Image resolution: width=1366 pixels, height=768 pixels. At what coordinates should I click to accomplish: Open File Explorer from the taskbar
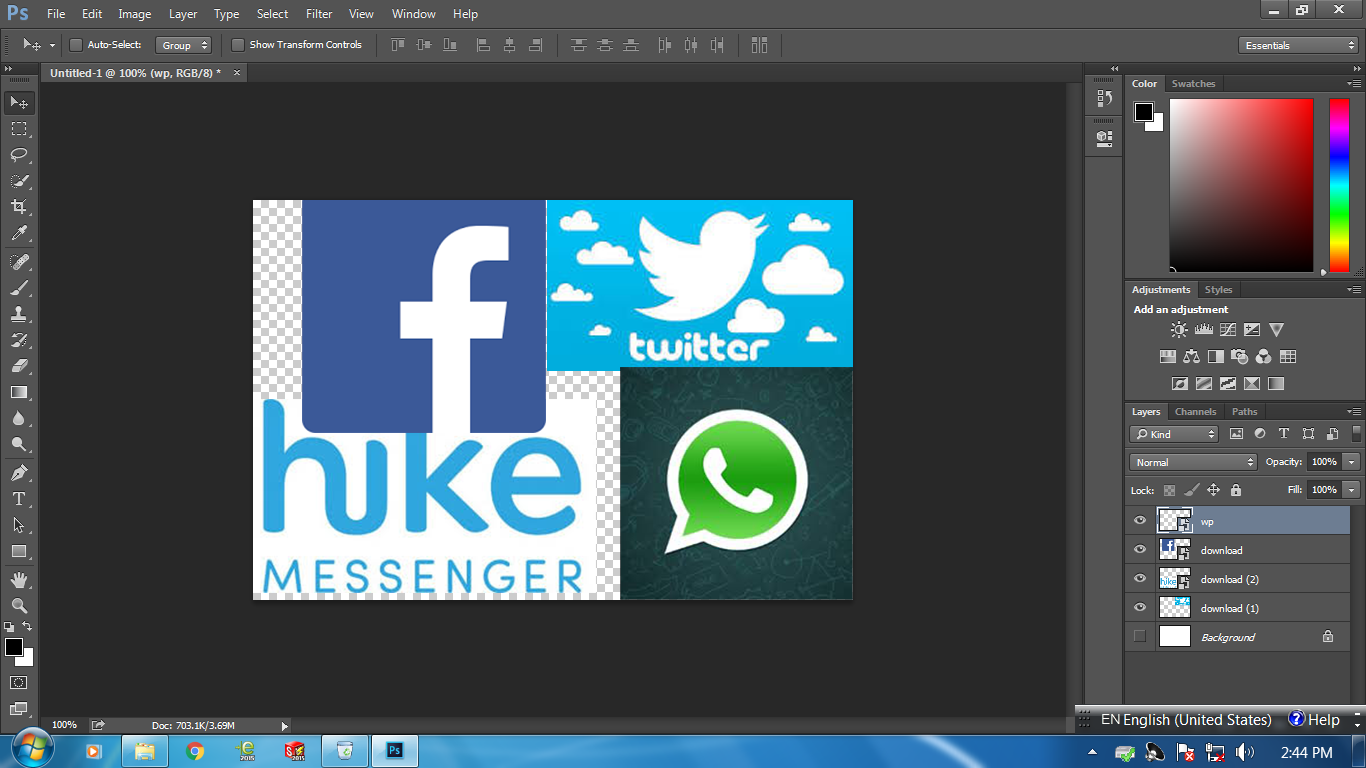click(x=145, y=750)
